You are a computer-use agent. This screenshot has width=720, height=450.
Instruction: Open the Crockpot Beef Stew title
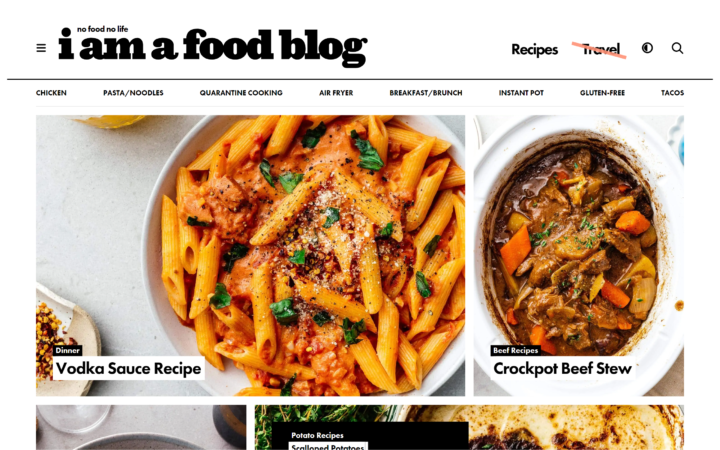coord(563,368)
